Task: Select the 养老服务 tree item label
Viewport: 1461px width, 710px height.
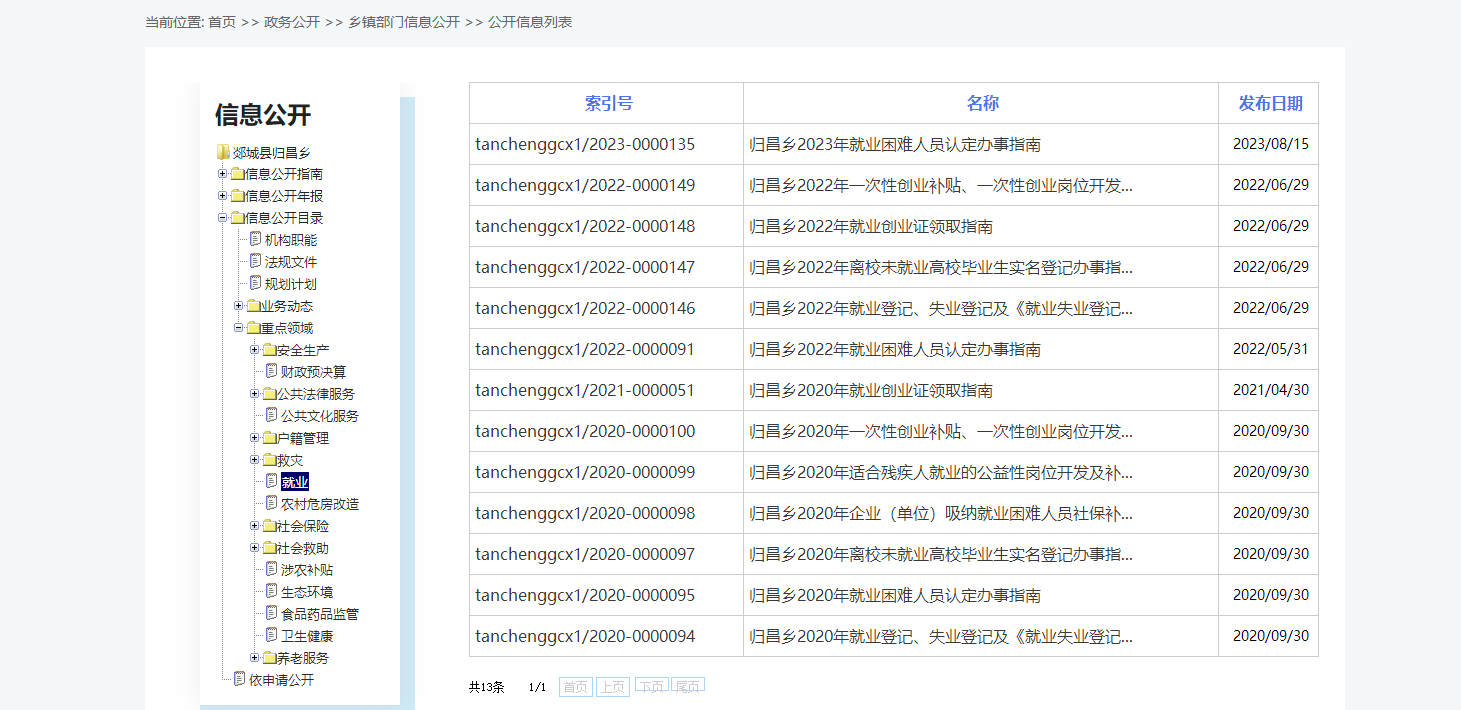Action: click(x=303, y=658)
